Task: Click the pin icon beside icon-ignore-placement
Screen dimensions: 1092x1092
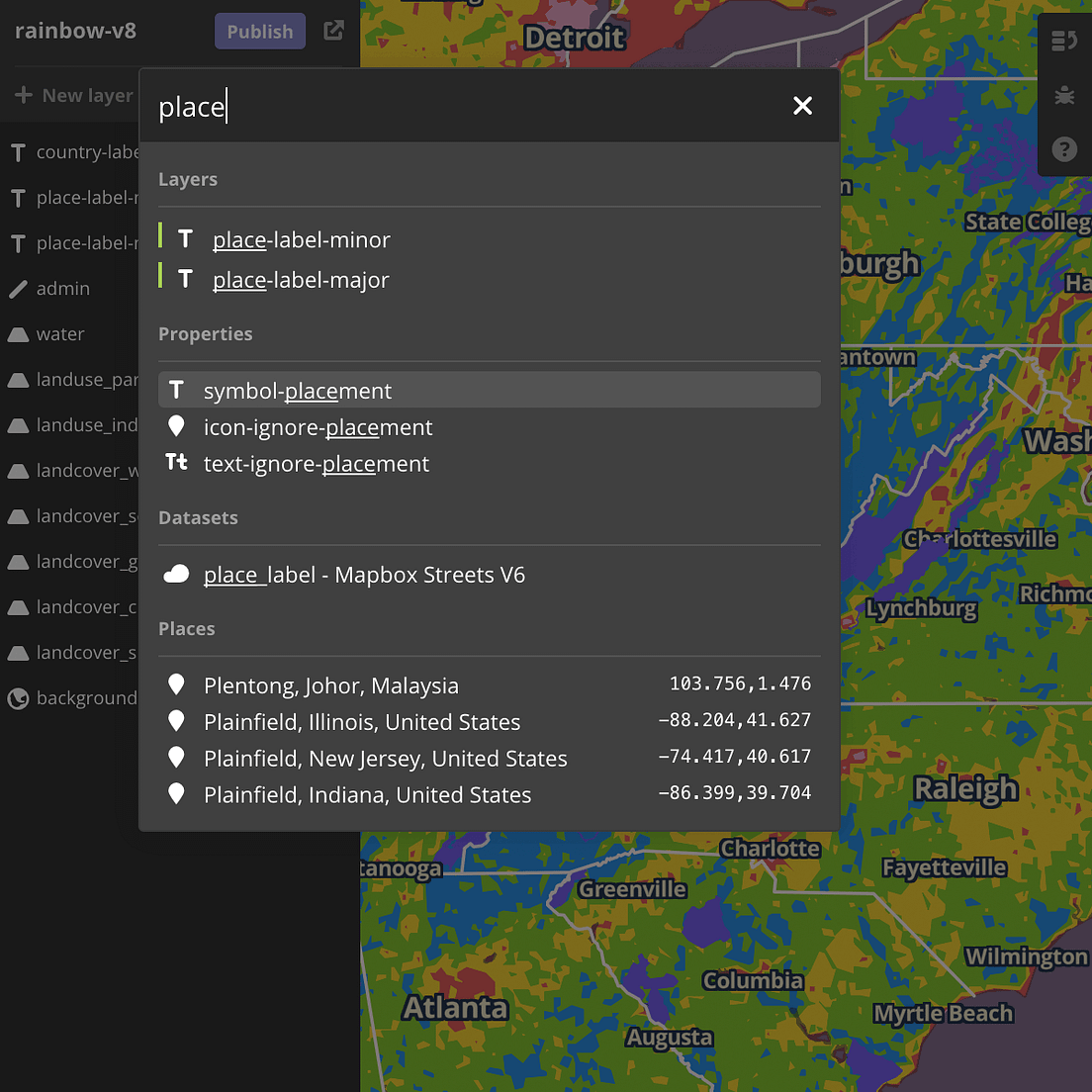Action: pos(176,426)
